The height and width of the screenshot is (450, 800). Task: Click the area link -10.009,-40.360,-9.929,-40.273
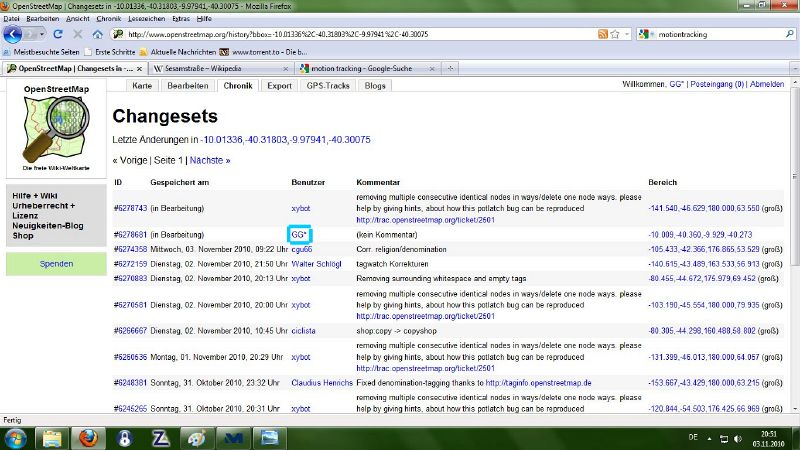coord(700,235)
